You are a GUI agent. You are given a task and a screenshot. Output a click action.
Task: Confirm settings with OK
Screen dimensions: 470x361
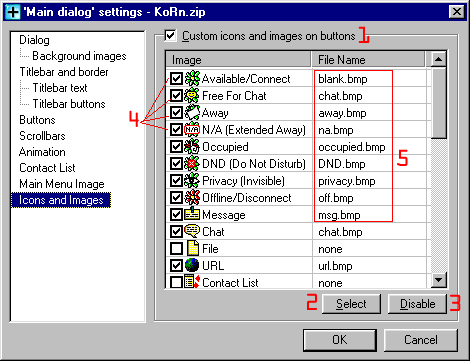pos(340,340)
